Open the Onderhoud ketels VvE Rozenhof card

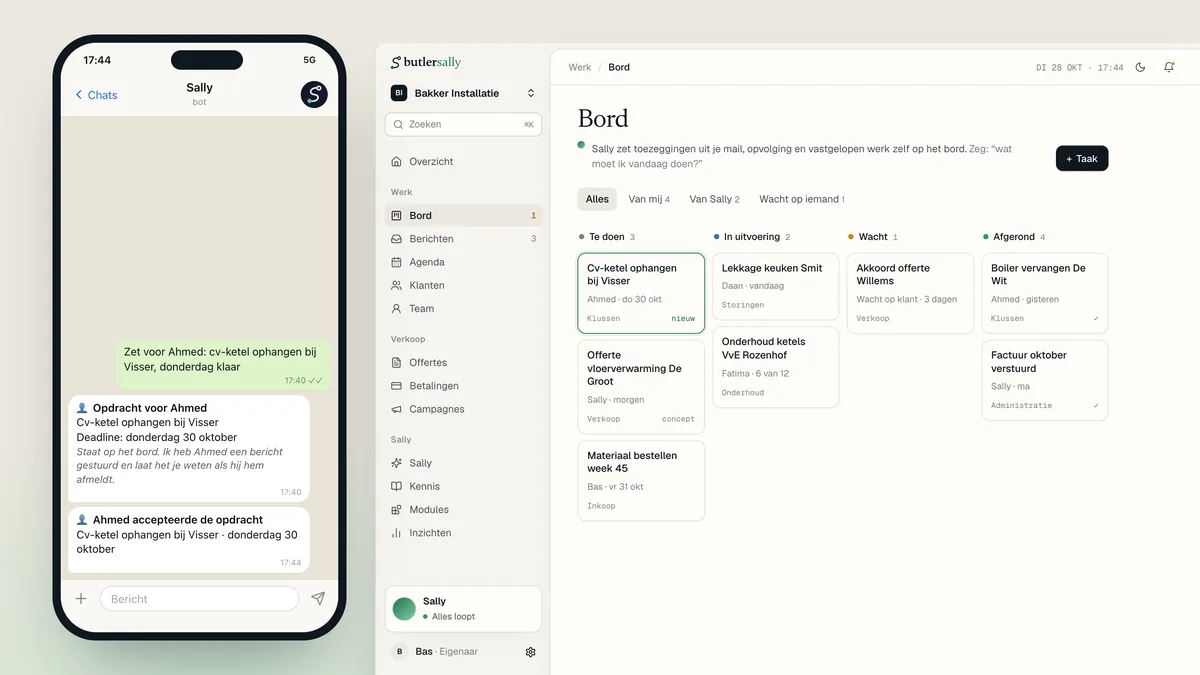[x=776, y=367]
